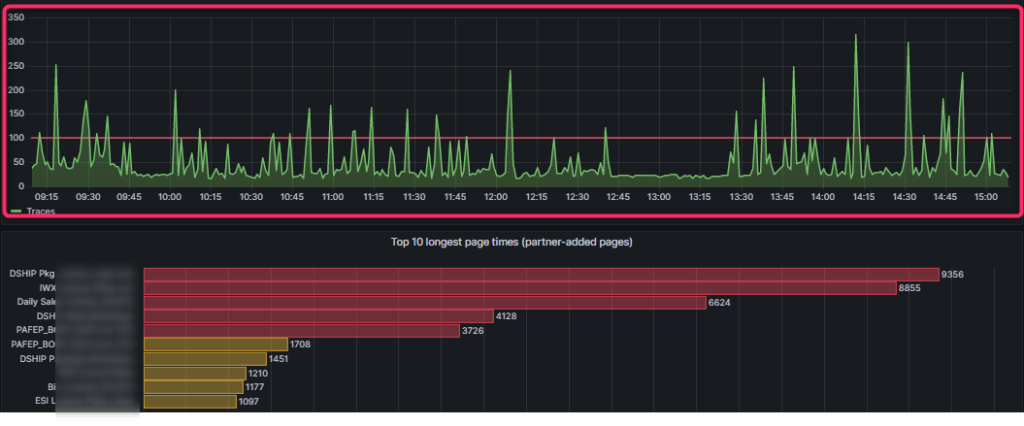Click the 12:00 time axis label
The width and height of the screenshot is (1024, 426).
click(x=496, y=197)
